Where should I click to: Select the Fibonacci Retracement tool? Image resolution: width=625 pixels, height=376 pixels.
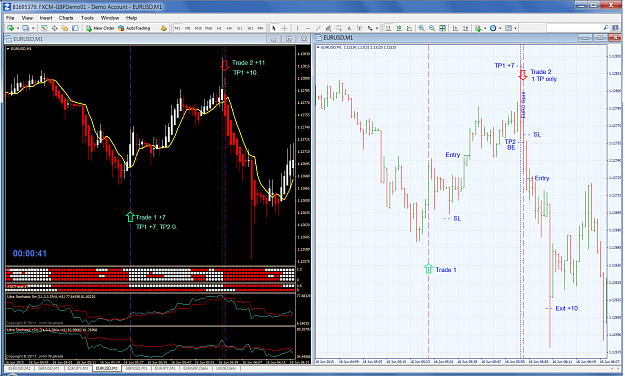(339, 28)
